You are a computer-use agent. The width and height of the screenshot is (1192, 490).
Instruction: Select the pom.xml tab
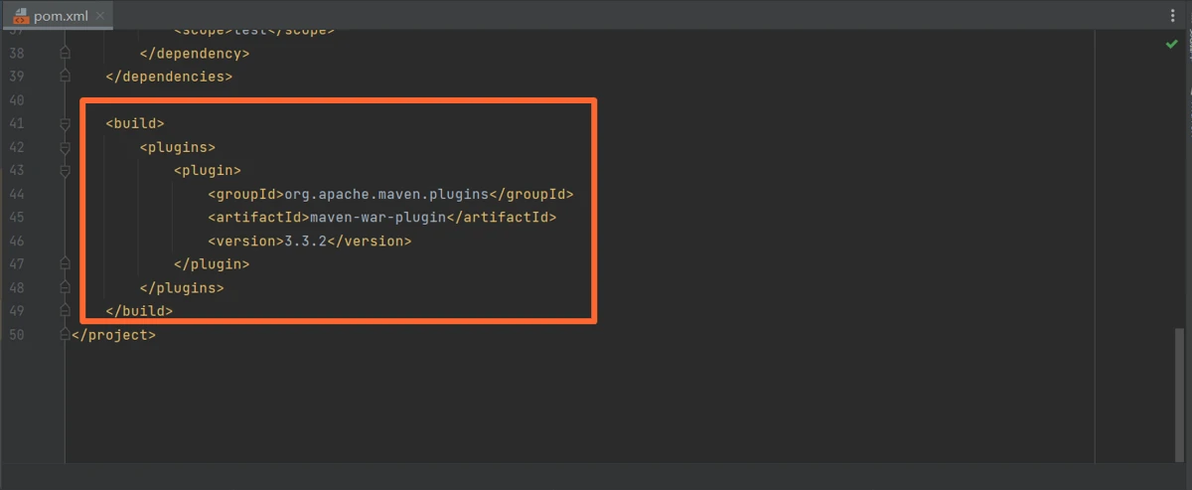click(x=60, y=16)
